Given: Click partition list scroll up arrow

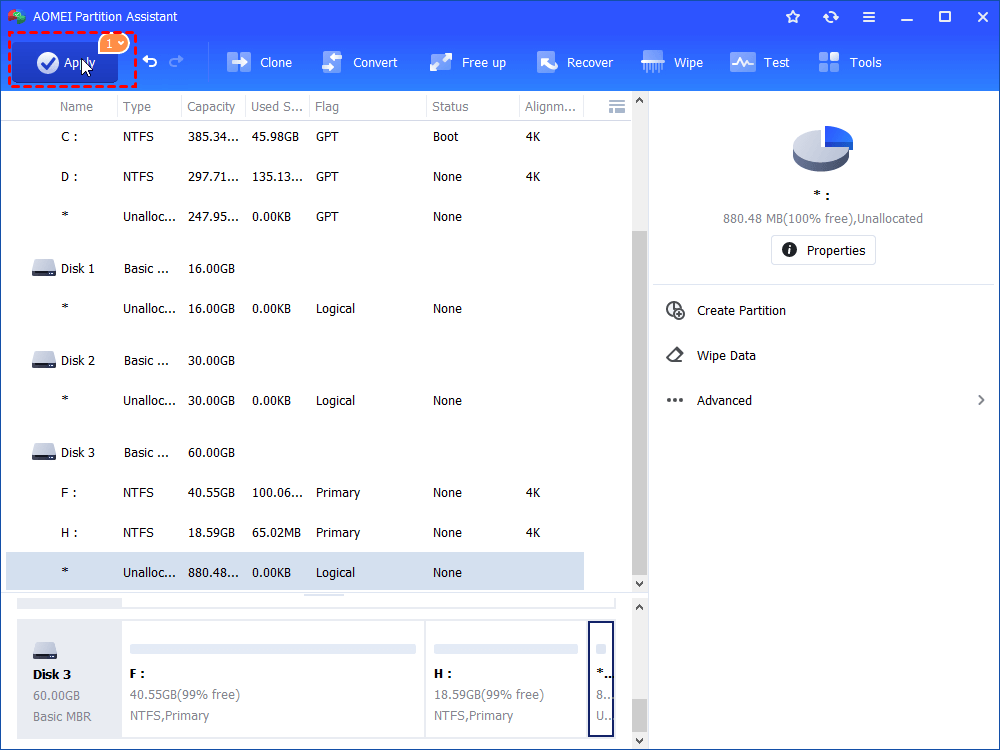Looking at the screenshot, I should click(x=639, y=101).
